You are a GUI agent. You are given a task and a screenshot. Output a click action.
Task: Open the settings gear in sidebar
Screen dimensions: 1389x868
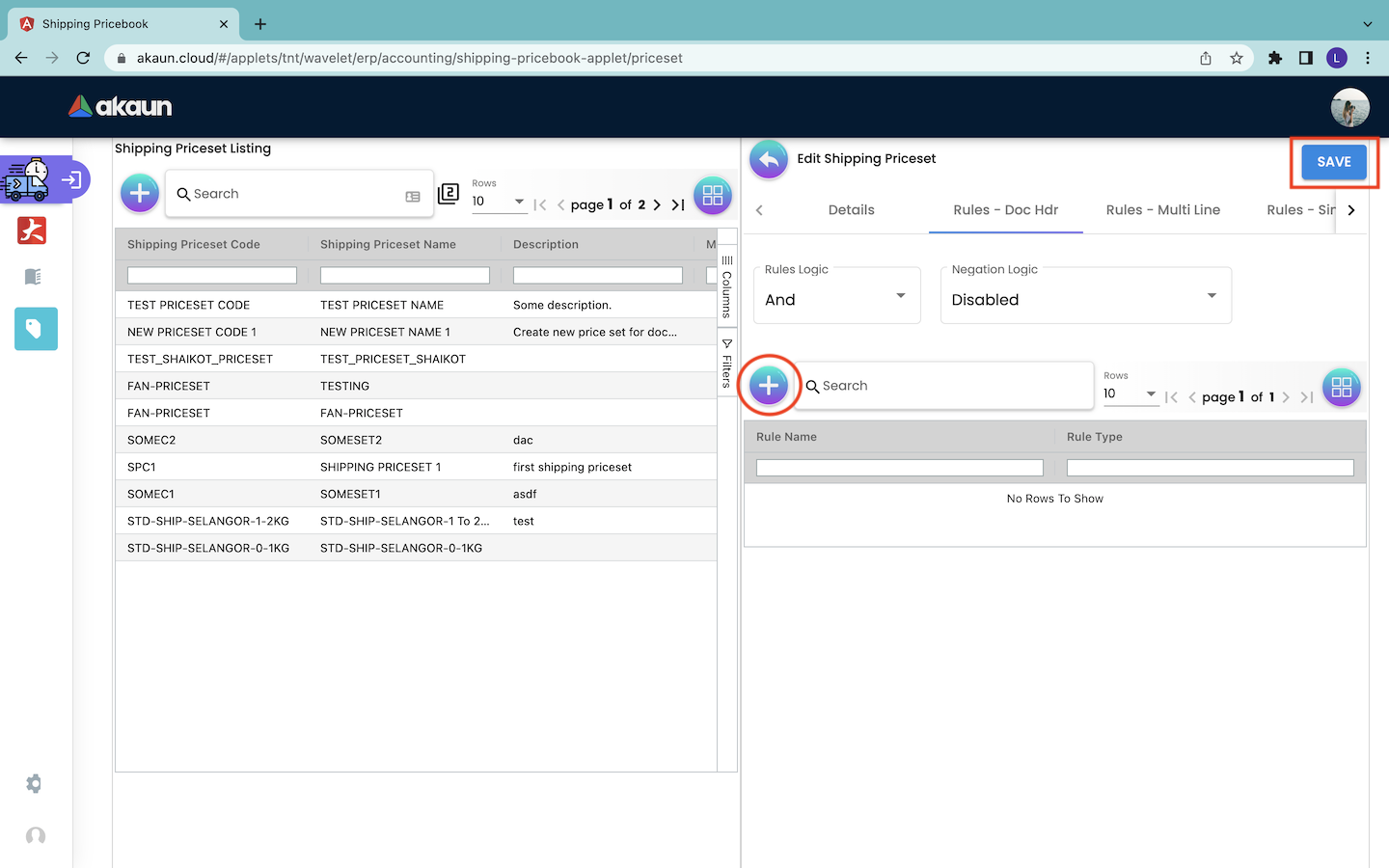coord(35,784)
